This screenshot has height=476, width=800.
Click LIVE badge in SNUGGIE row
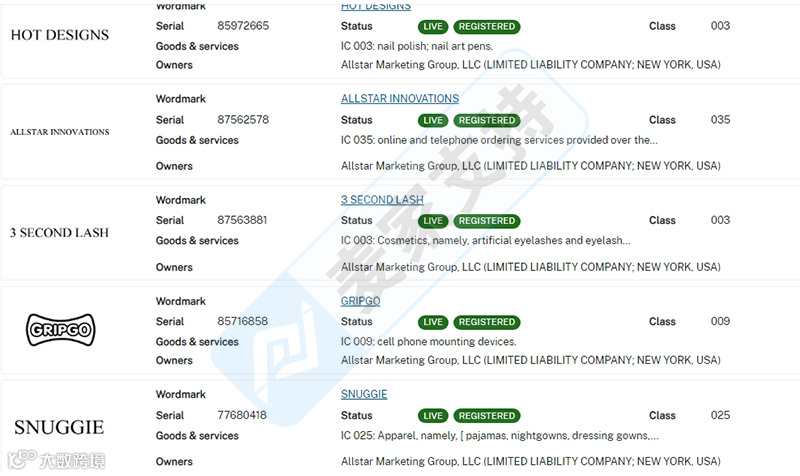pyautogui.click(x=433, y=416)
